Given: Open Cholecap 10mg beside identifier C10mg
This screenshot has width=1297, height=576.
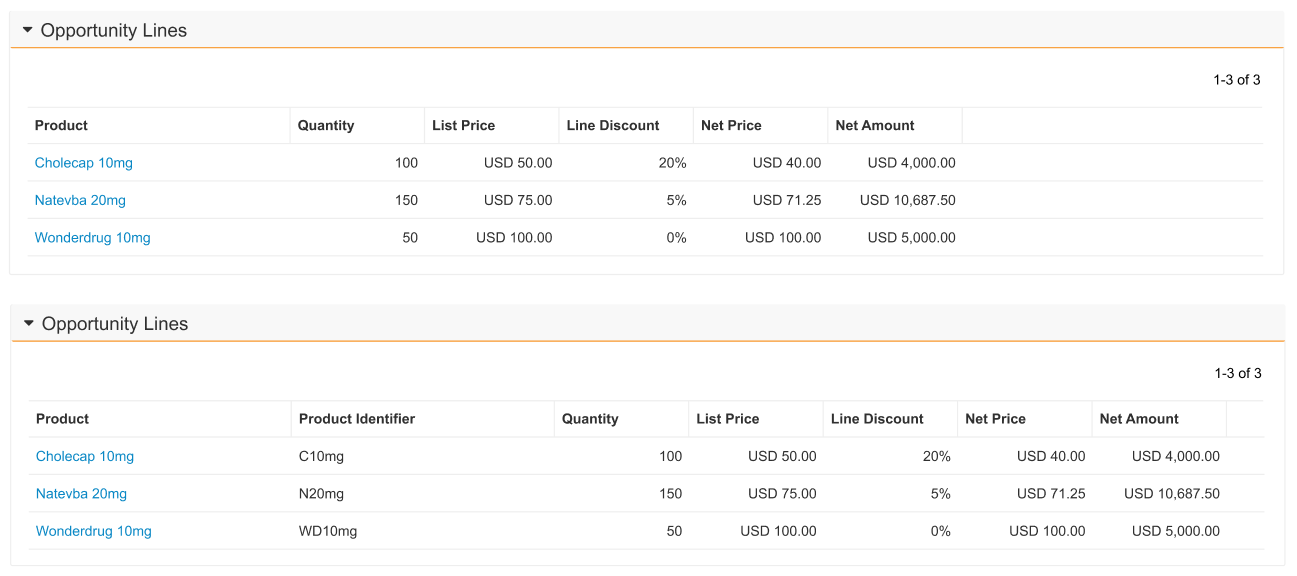Looking at the screenshot, I should pos(84,456).
